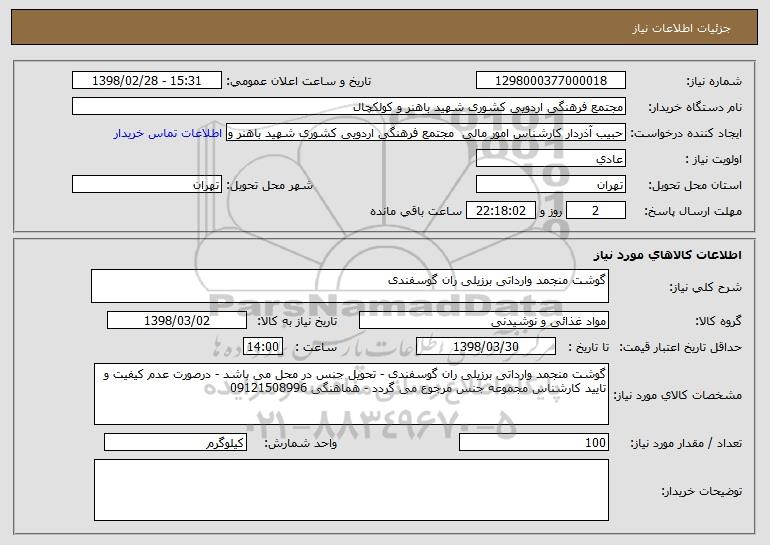Click the goods need date 1398/03/02
This screenshot has width=770, height=545.
177,321
